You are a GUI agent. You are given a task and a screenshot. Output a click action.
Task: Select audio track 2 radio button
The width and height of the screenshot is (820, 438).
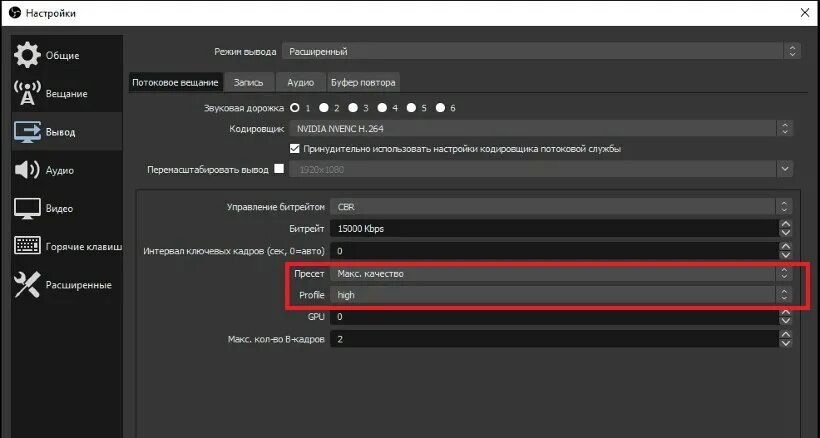pos(324,108)
